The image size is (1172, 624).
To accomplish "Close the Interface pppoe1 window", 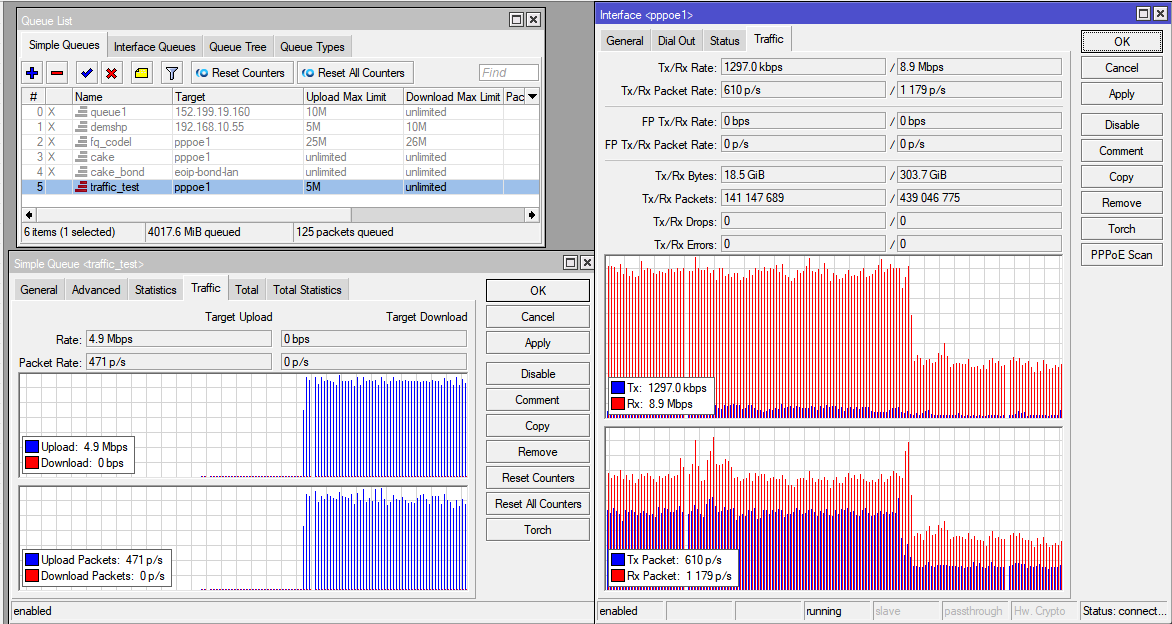I will click(x=1159, y=13).
